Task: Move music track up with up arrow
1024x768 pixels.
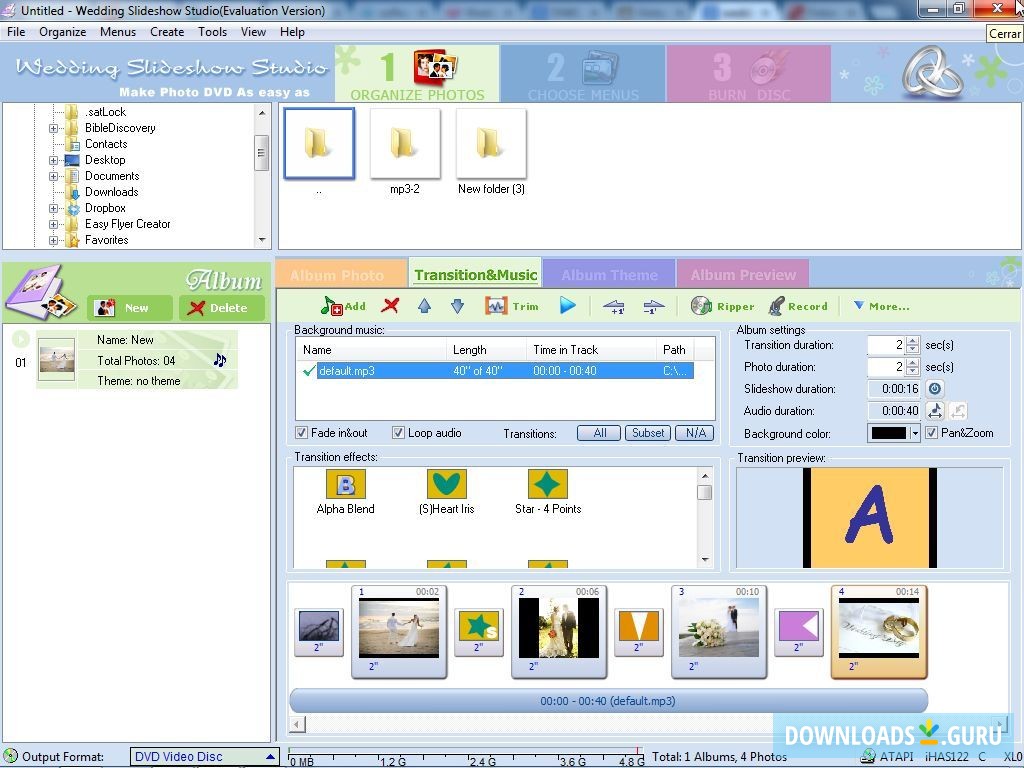Action: (x=424, y=306)
